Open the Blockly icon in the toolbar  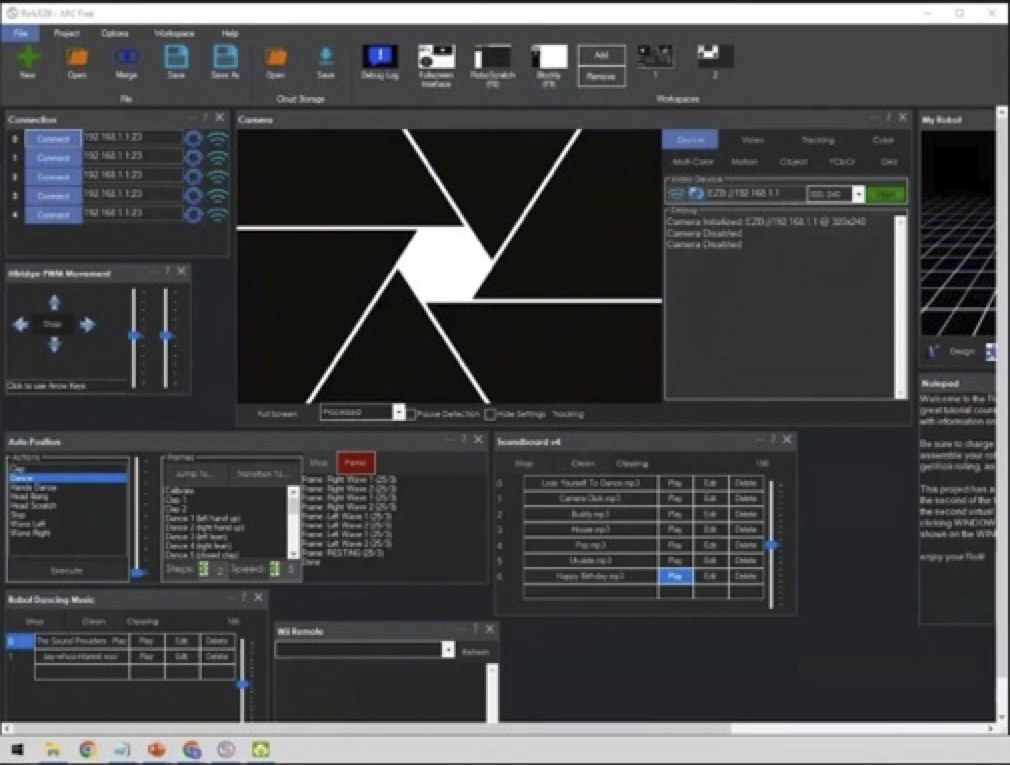(x=549, y=57)
